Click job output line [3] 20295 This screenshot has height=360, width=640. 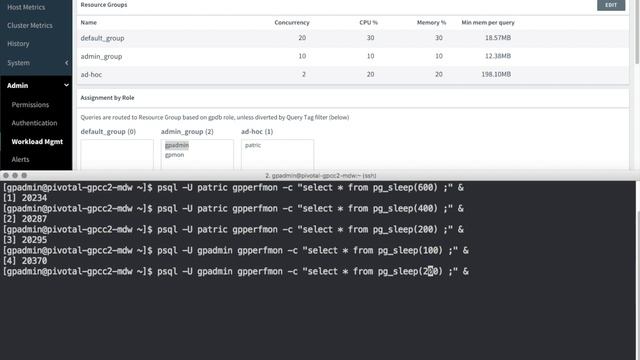tap(25, 240)
